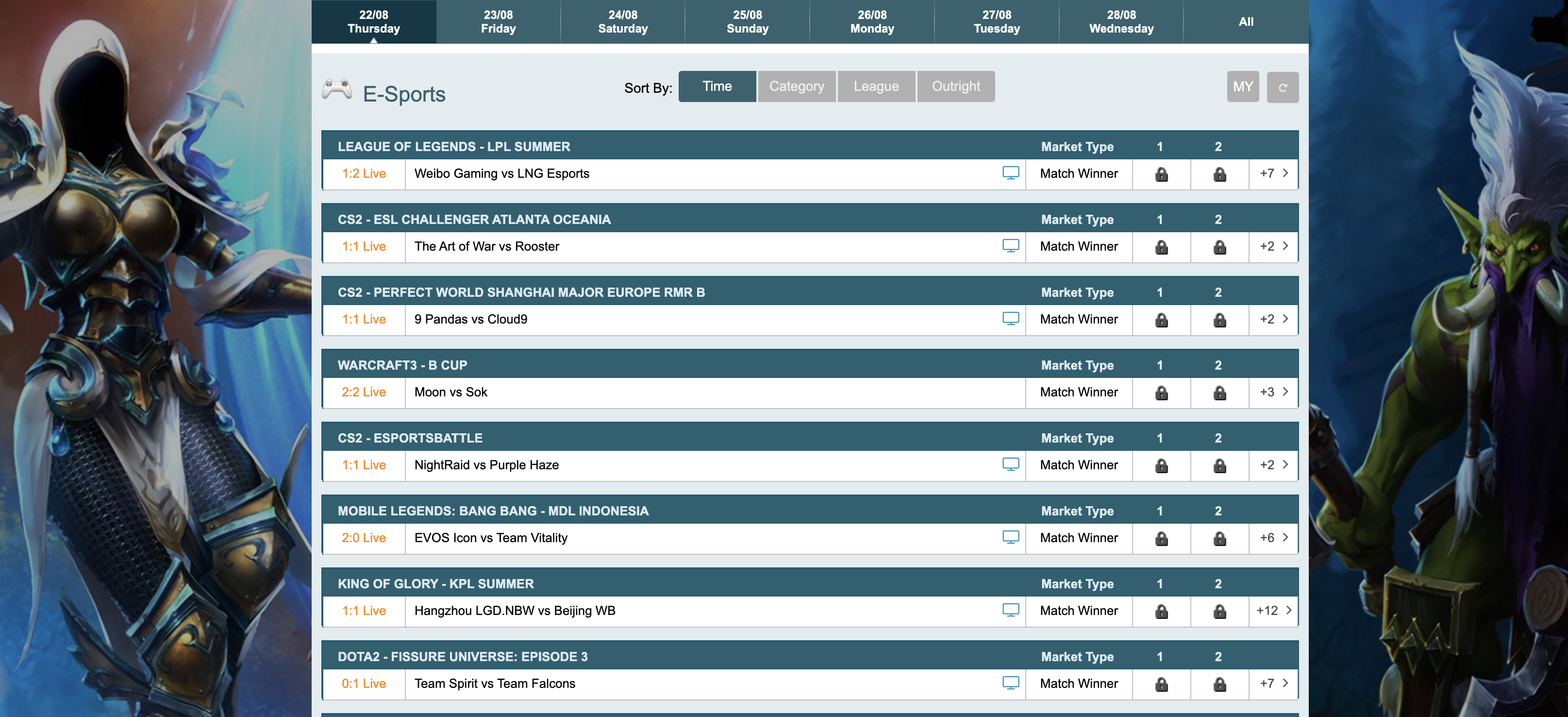Viewport: 1568px width, 717px height.
Task: Open live stream for Weibo Gaming vs LNG Esports
Action: (1010, 173)
